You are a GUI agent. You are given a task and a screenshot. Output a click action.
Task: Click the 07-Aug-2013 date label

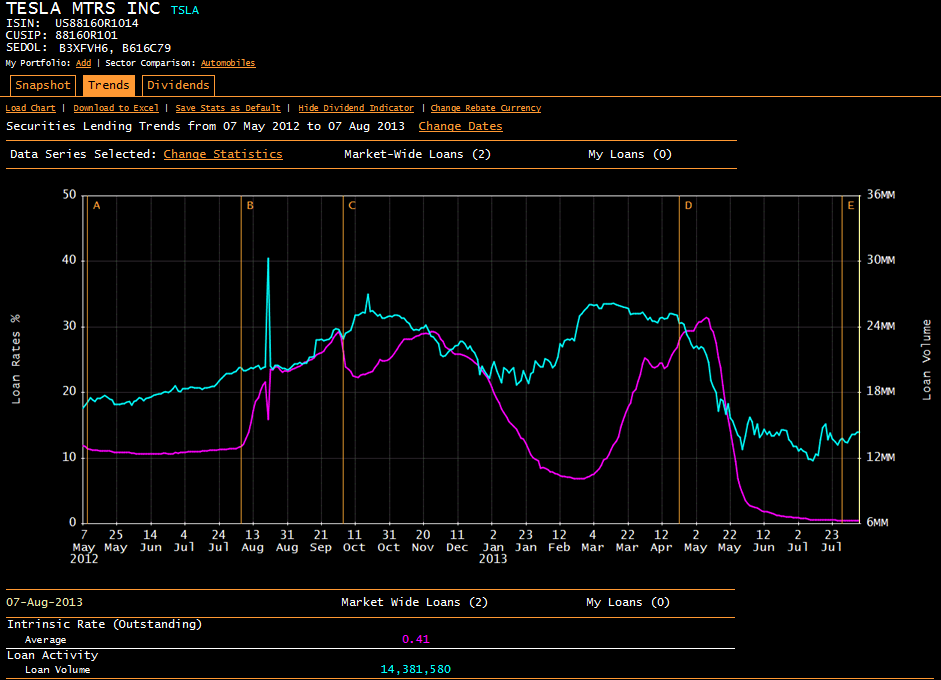tap(44, 602)
